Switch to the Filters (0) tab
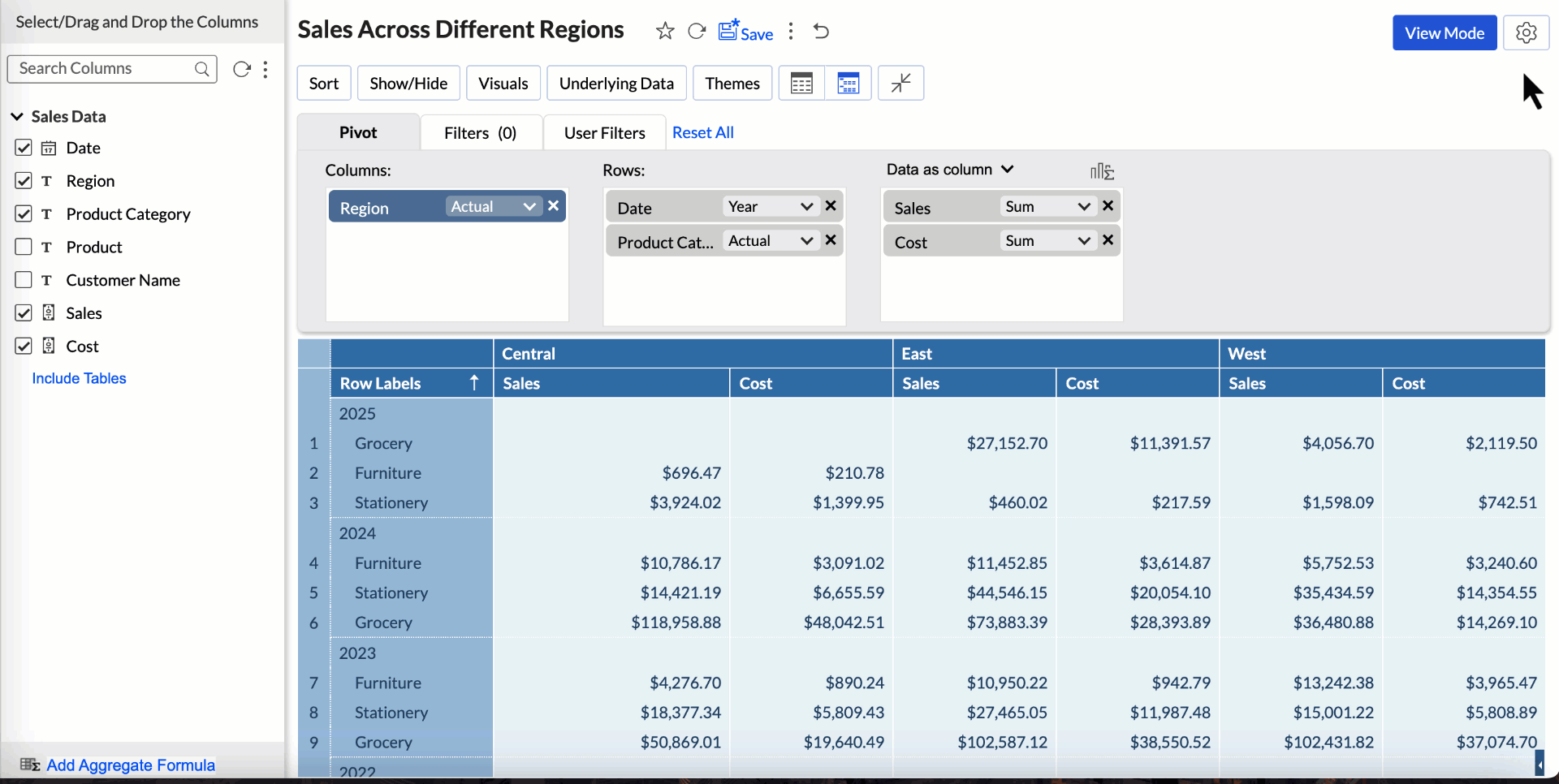This screenshot has width=1559, height=784. pyautogui.click(x=480, y=133)
